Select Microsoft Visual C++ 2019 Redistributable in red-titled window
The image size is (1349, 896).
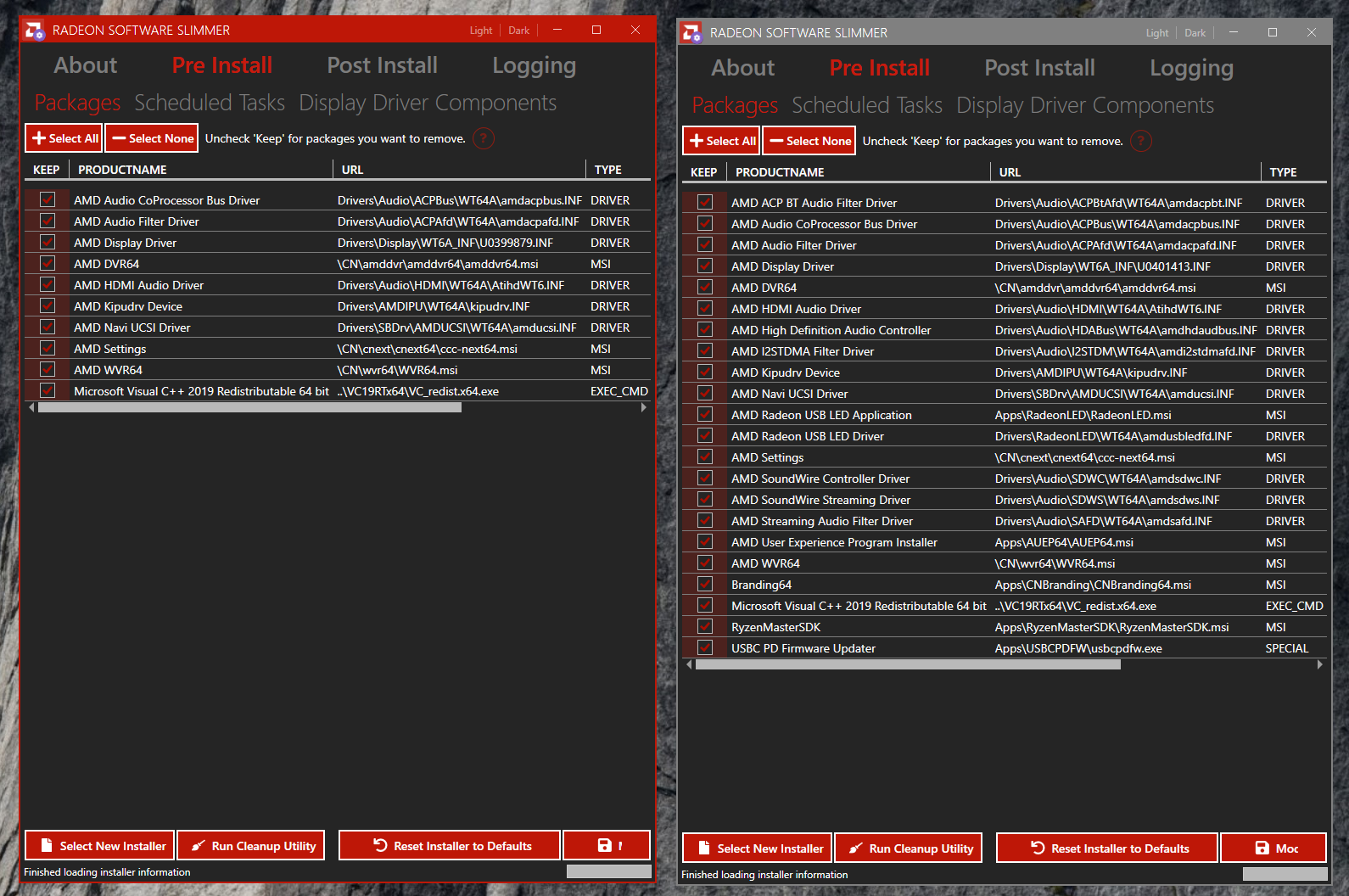tap(201, 391)
